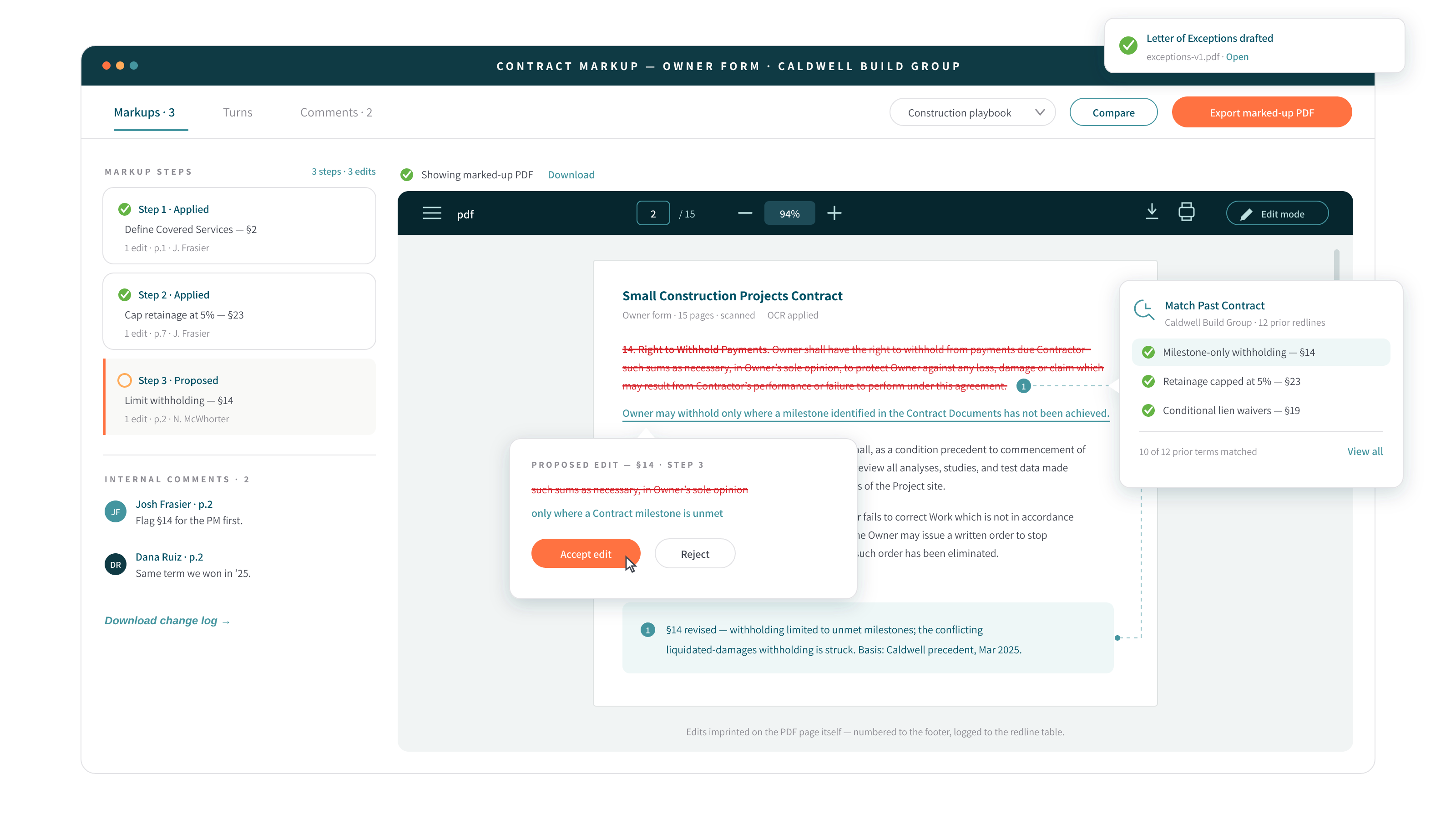The width and height of the screenshot is (1456, 819).
Task: Click Small Construction Projects Contract heading
Action: [x=732, y=296]
